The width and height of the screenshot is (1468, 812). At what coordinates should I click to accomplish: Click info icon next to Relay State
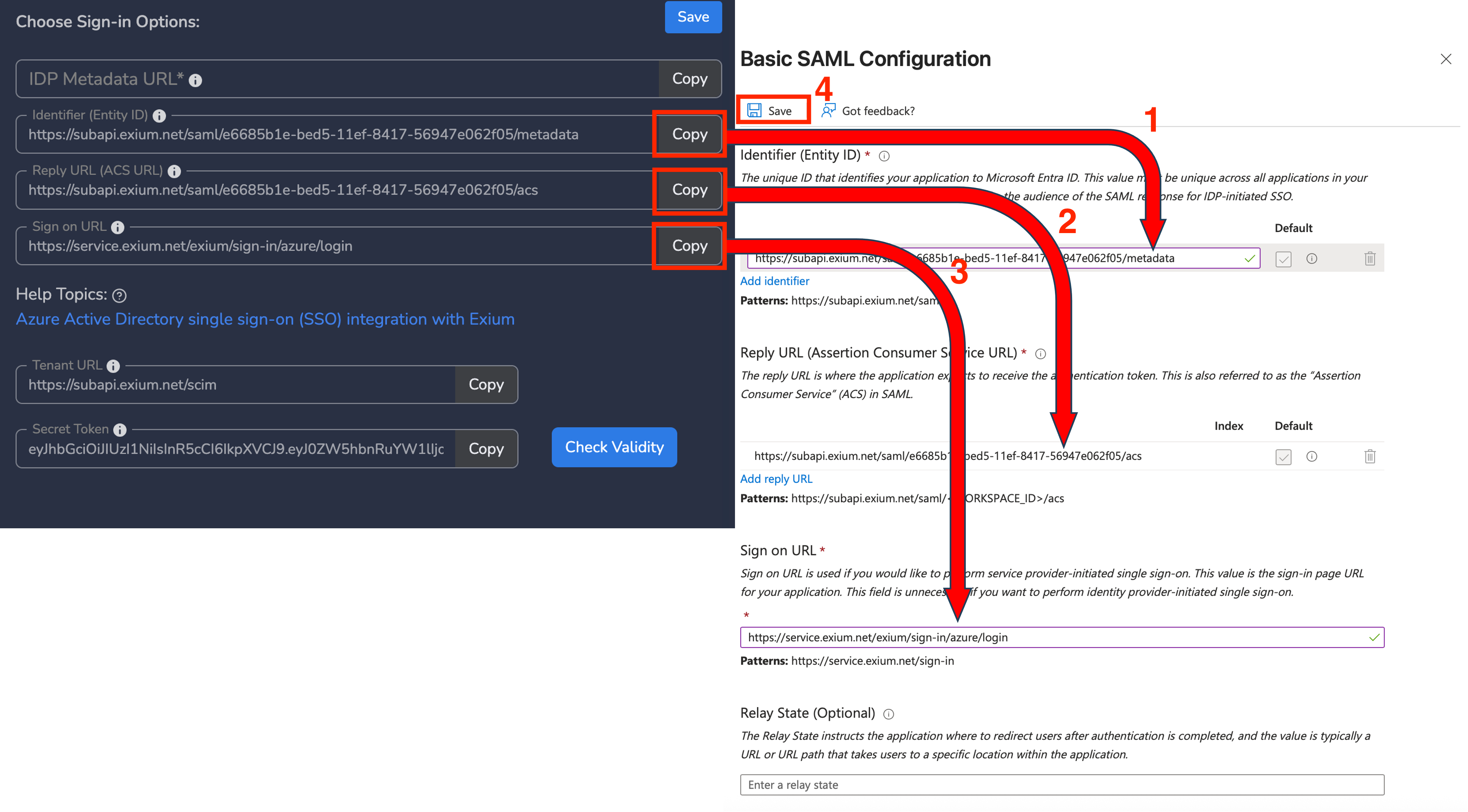click(889, 714)
